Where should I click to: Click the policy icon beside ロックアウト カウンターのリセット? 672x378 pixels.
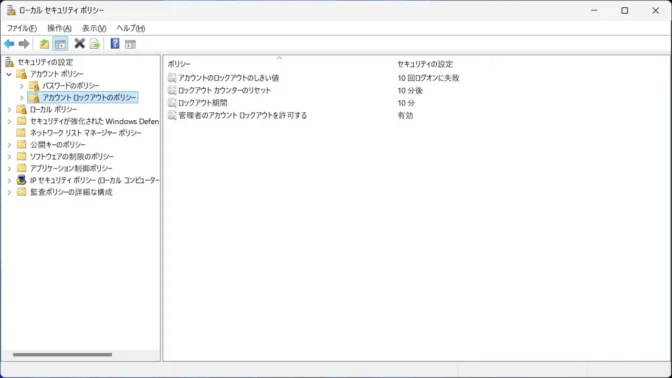click(x=172, y=90)
